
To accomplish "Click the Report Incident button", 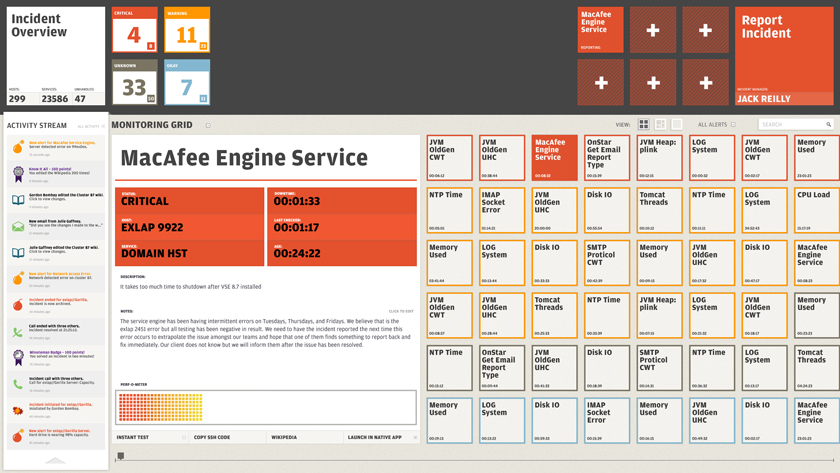I will coord(784,56).
